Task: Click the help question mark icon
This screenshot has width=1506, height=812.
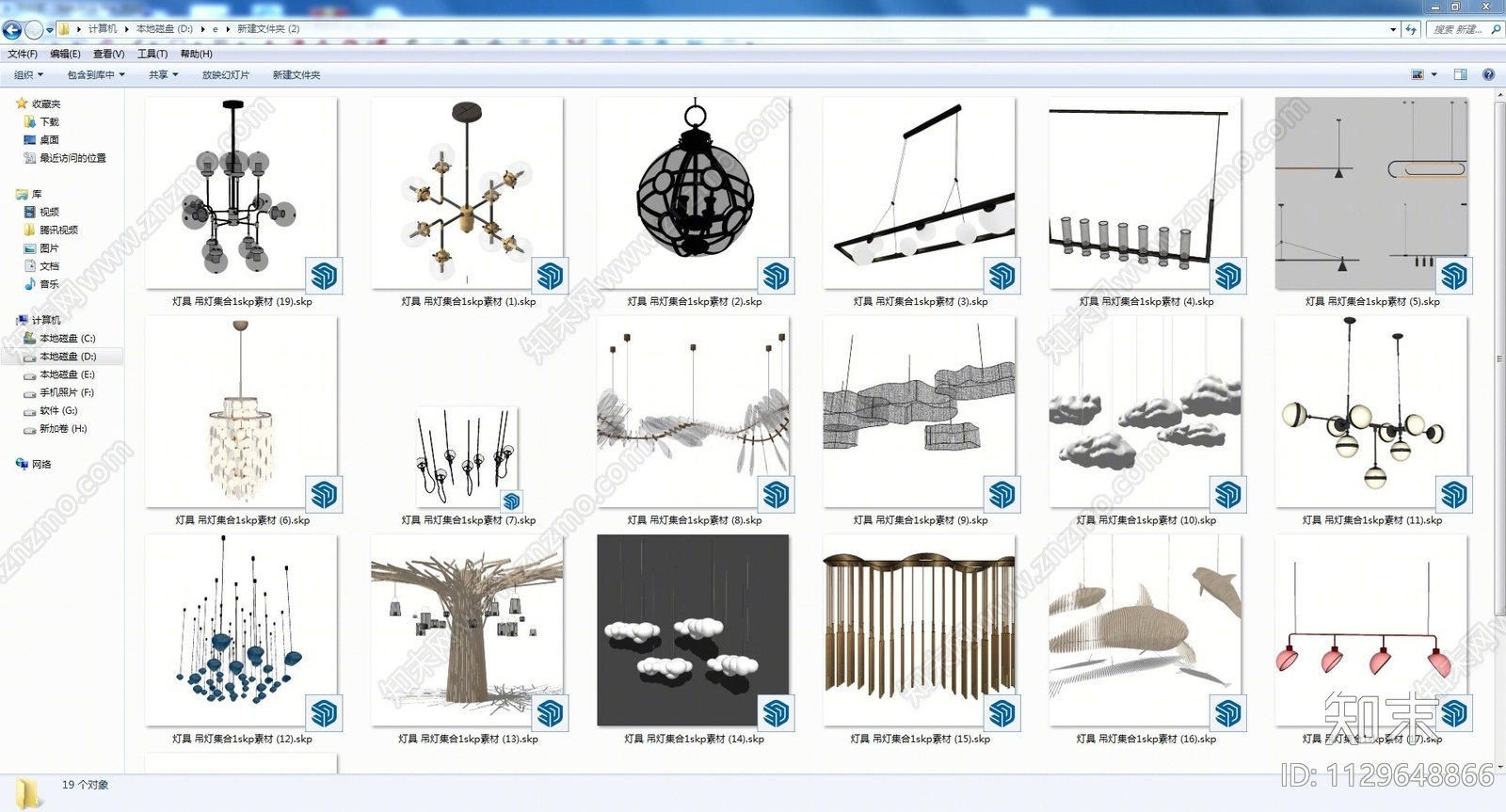Action: 1488,74
